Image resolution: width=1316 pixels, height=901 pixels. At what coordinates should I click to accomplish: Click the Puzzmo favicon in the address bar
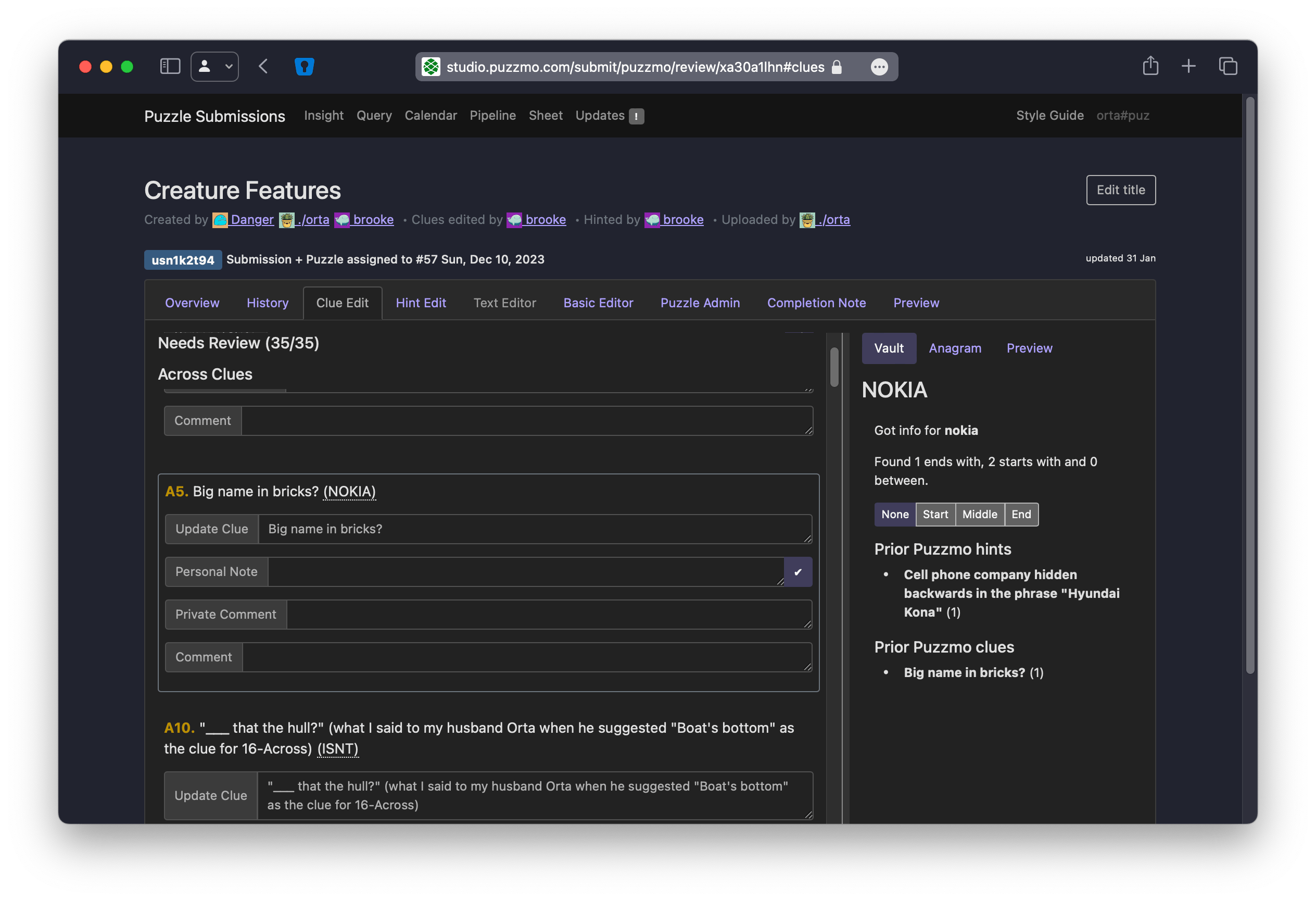point(432,67)
